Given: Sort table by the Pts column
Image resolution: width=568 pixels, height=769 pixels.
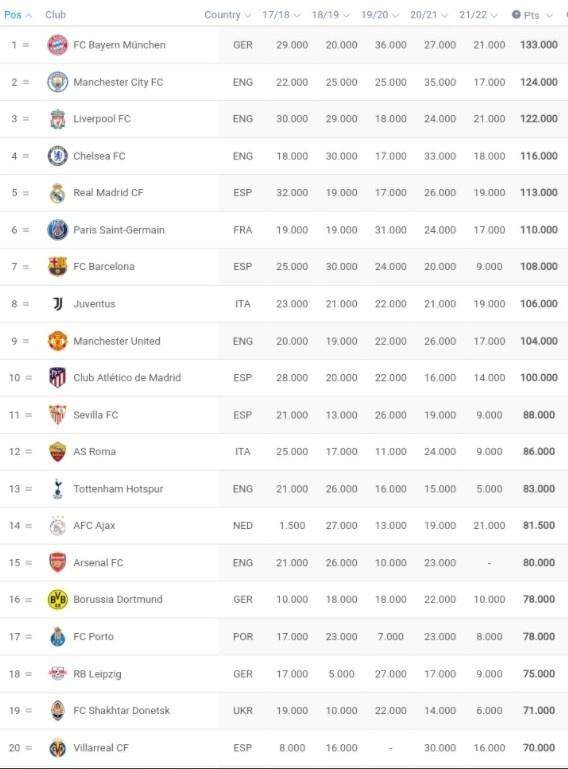Looking at the screenshot, I should [x=532, y=15].
